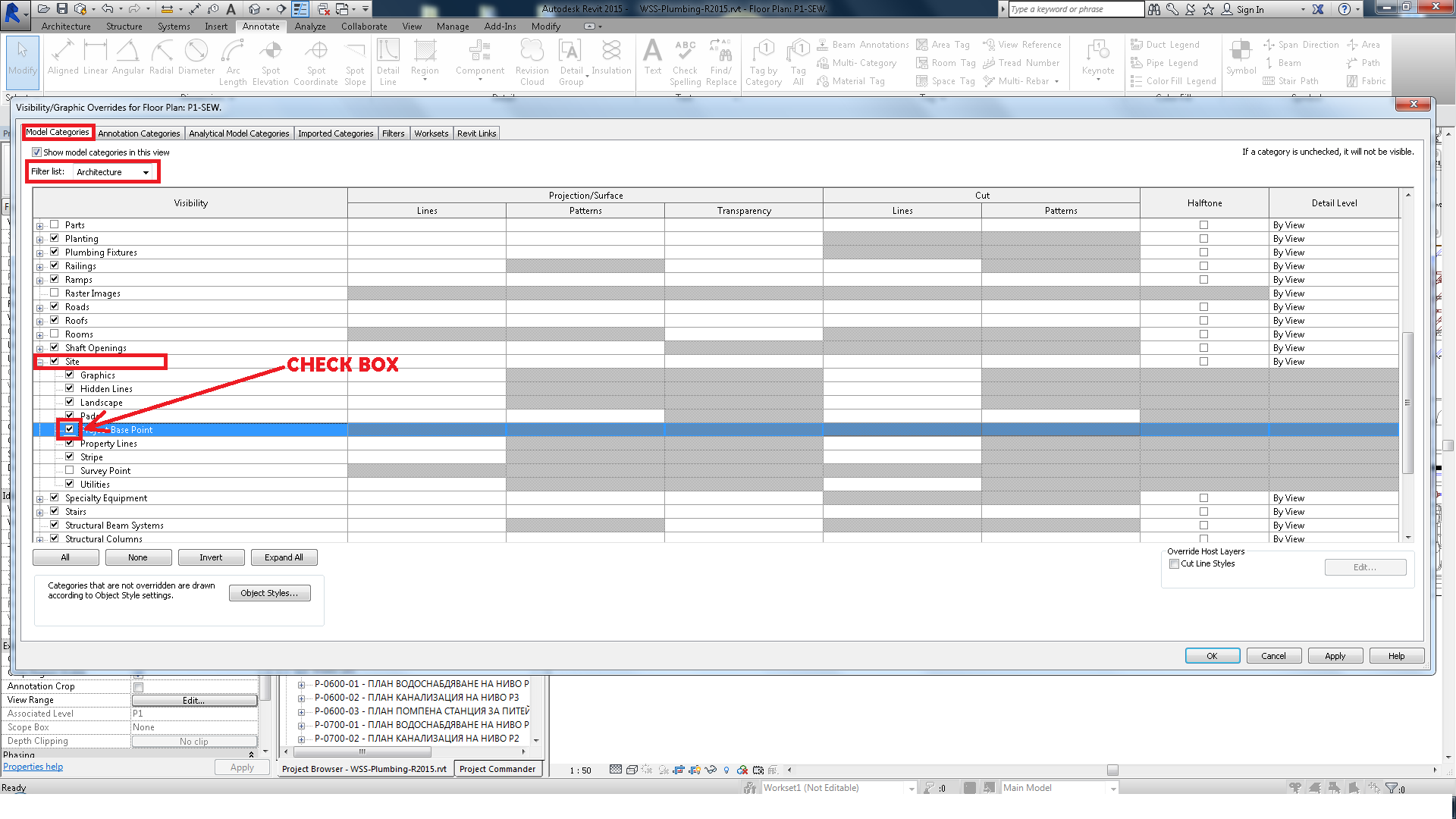Collapse the Site category tree node
Image resolution: width=1456 pixels, height=819 pixels.
[x=40, y=362]
